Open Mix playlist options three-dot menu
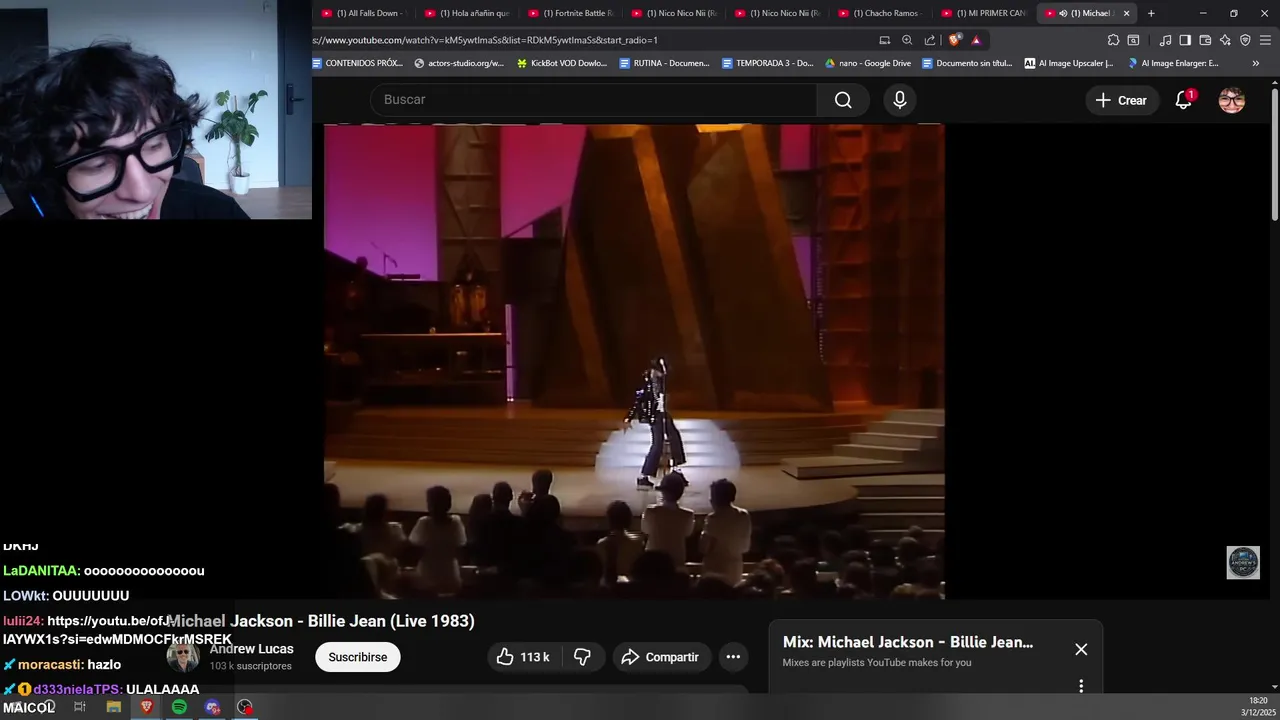This screenshot has height=720, width=1280. pyautogui.click(x=1081, y=686)
